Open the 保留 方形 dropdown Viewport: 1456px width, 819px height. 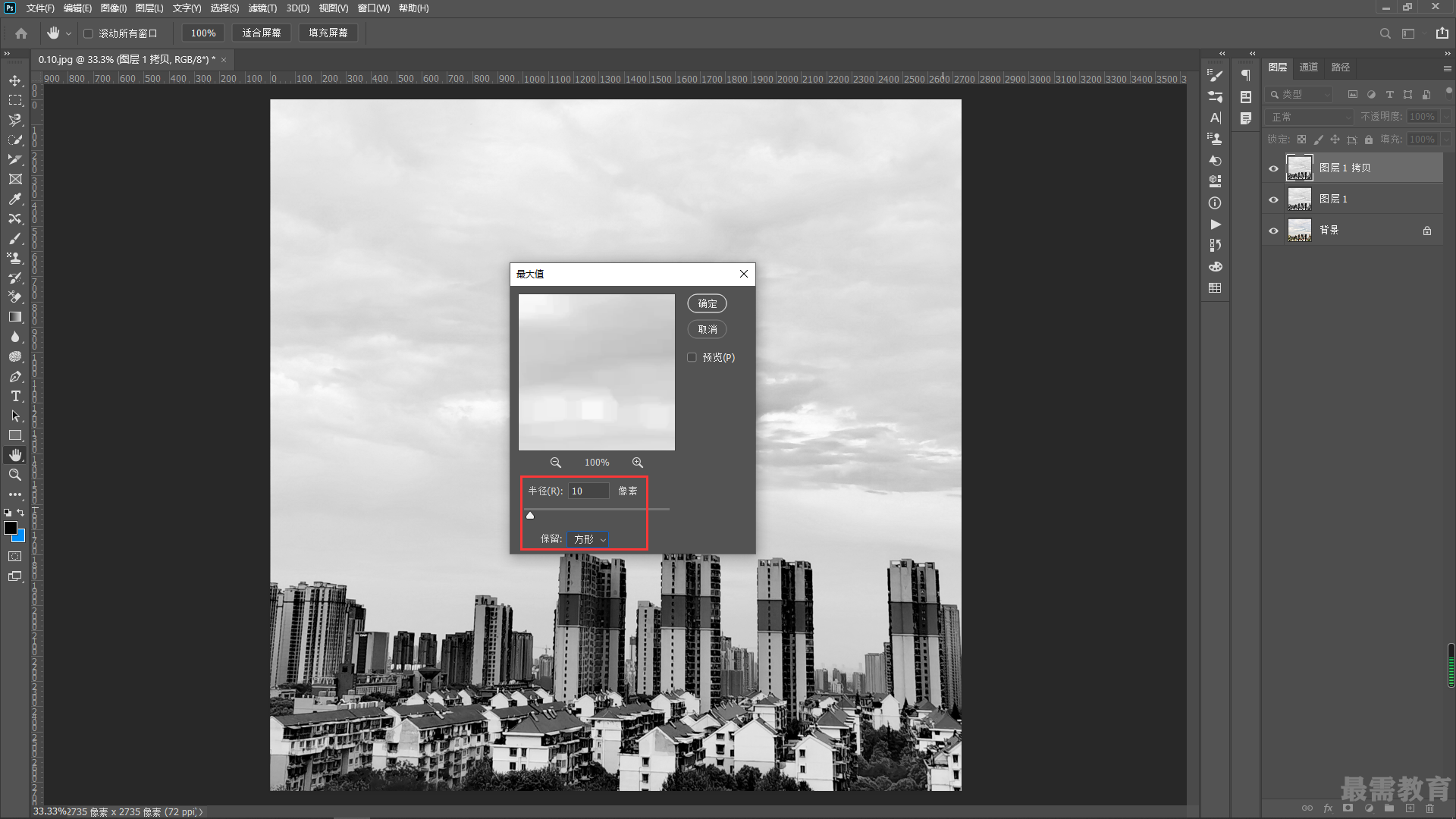tap(588, 539)
